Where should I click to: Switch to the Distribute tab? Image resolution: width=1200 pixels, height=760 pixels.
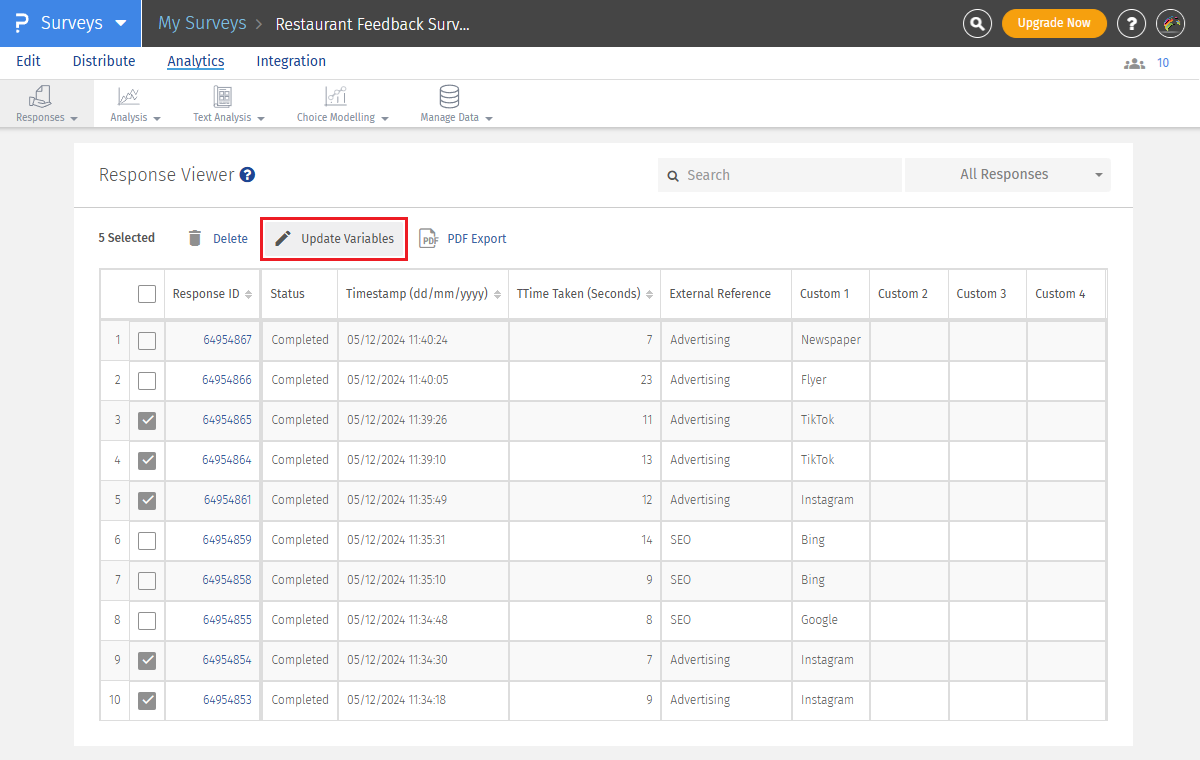[x=104, y=61]
